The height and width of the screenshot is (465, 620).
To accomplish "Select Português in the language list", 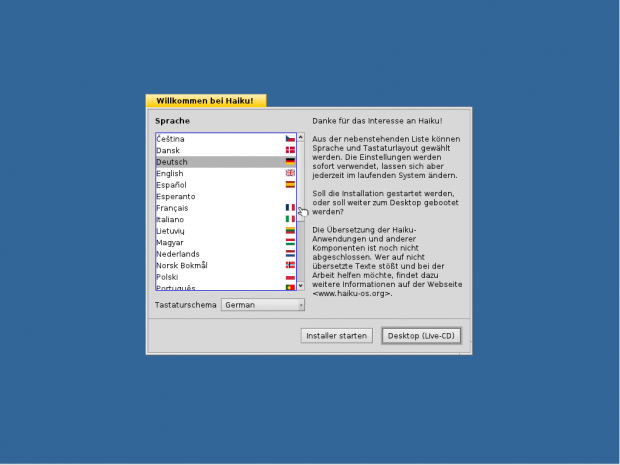I will pos(176,288).
